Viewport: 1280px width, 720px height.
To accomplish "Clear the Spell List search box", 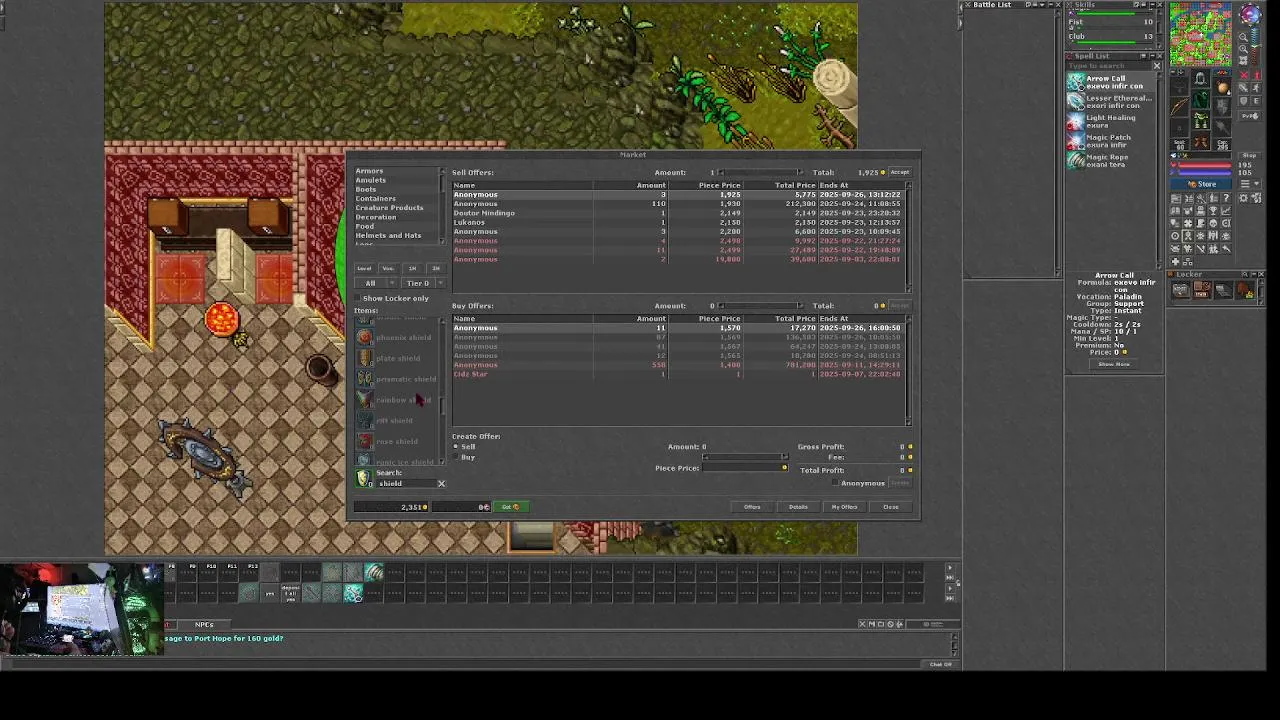I will 1157,66.
